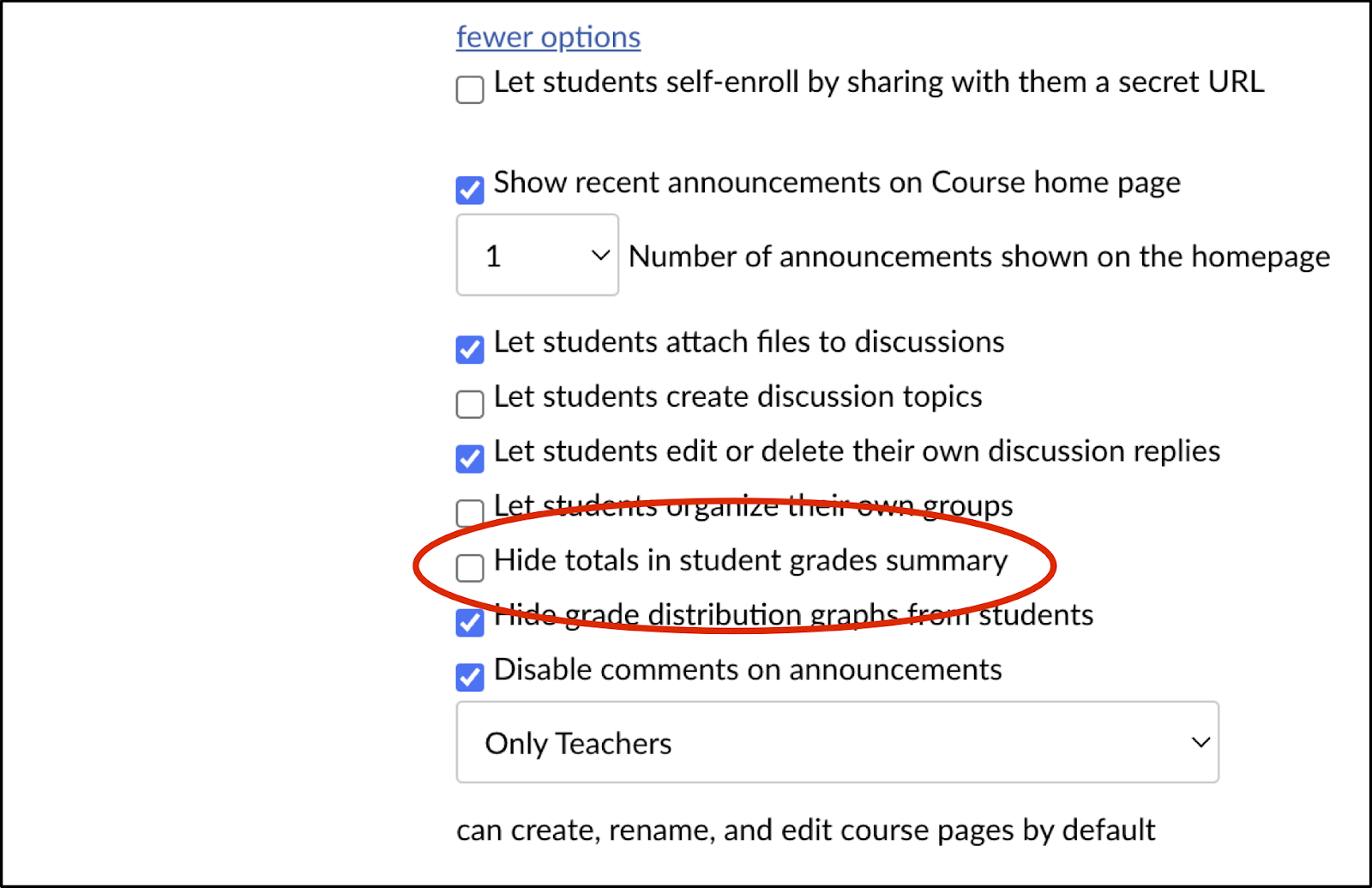Enable self-enroll via secret URL

coord(469,89)
